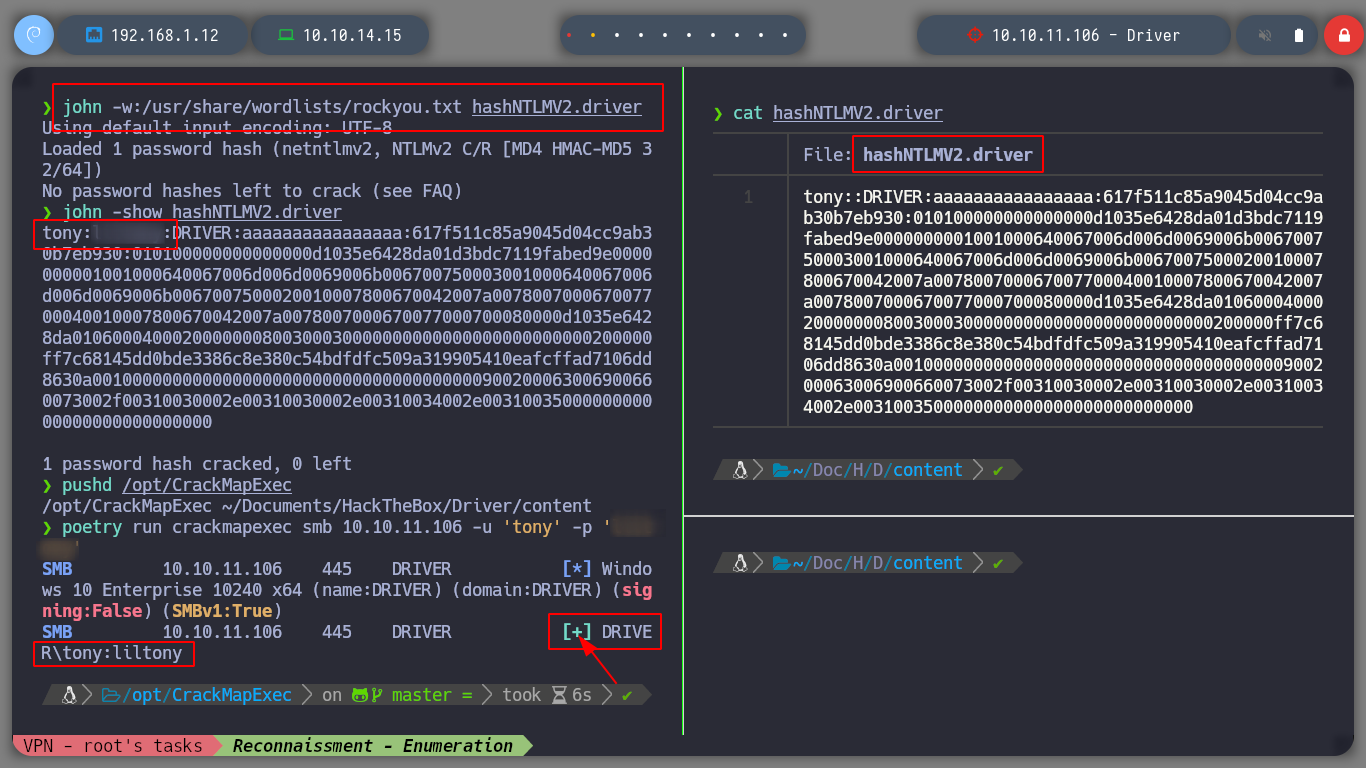Click the blue [*] status marker
This screenshot has height=768, width=1366.
pyautogui.click(x=577, y=568)
